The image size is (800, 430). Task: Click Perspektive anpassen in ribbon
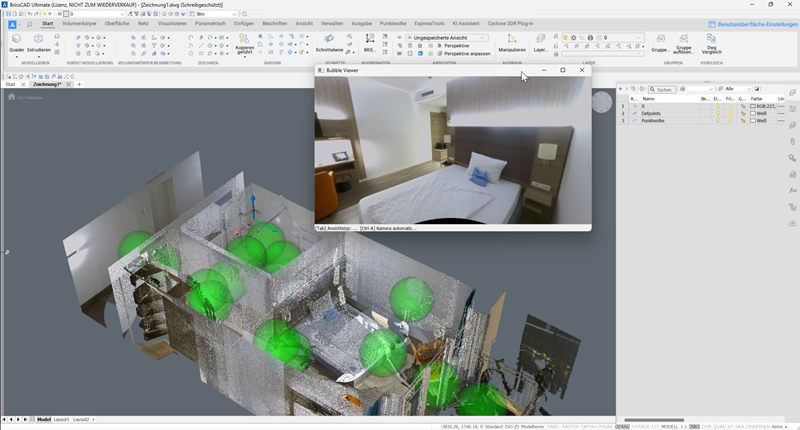coord(463,53)
